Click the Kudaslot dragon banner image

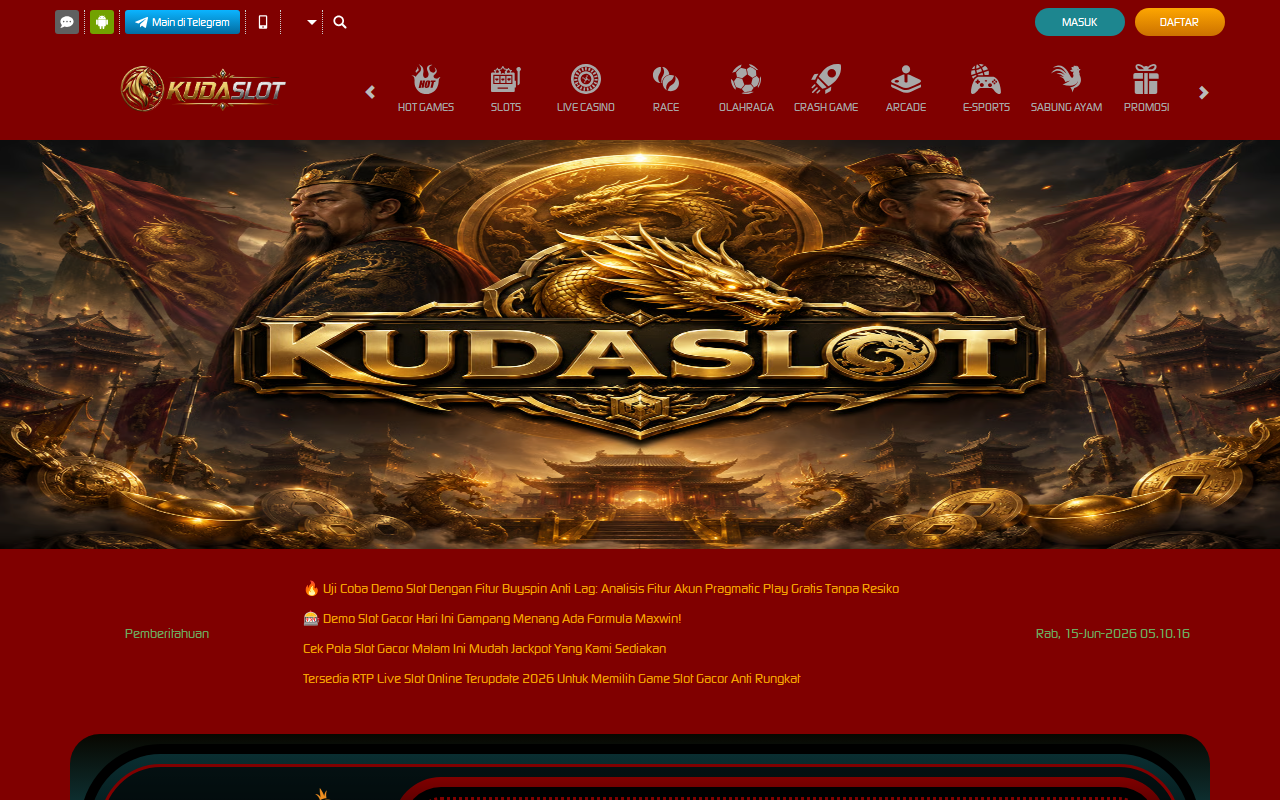pyautogui.click(x=640, y=344)
